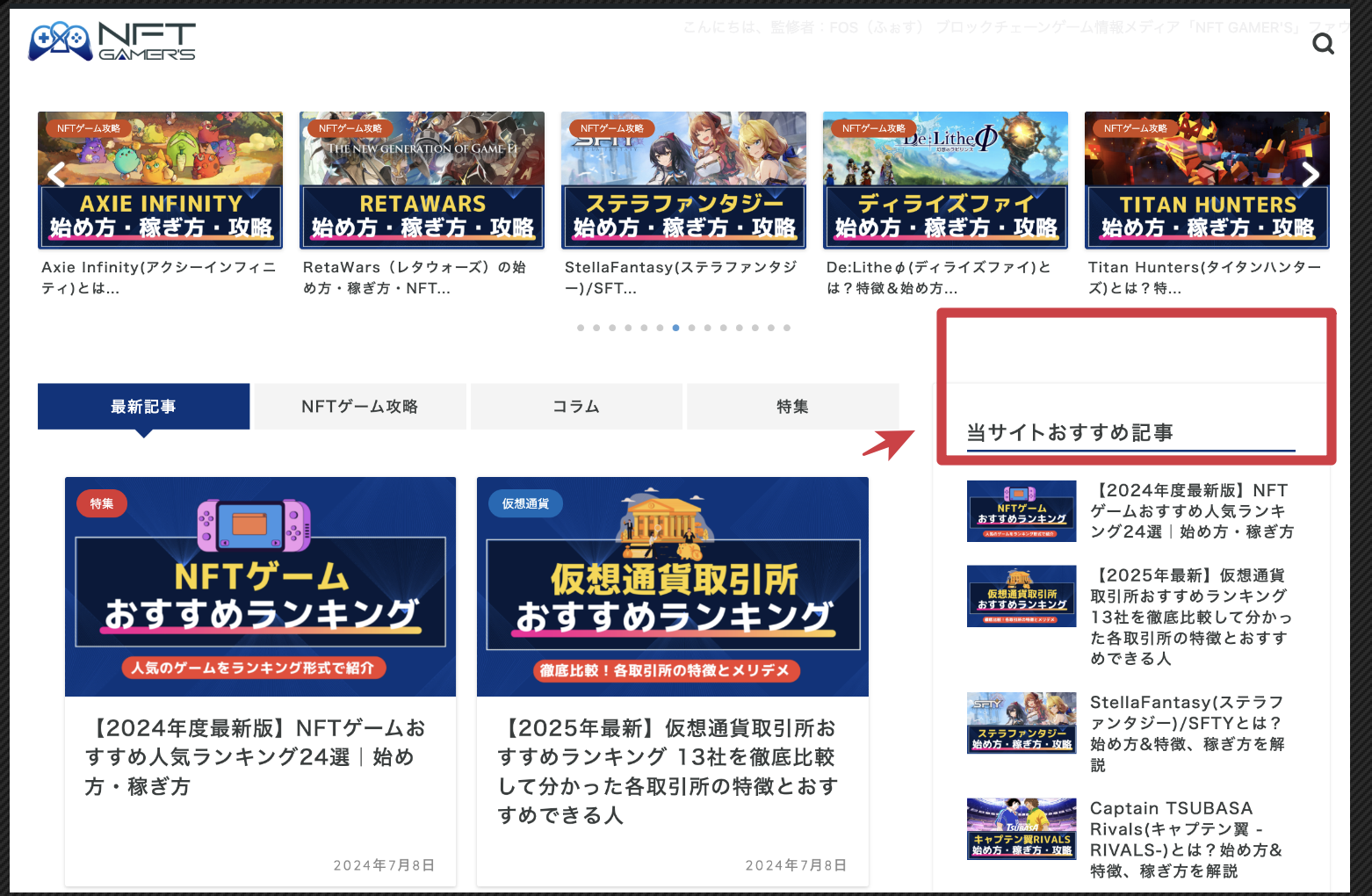This screenshot has height=896, width=1372.
Task: Open the De:Lithe Φ carousel thumbnail
Action: pos(945,180)
